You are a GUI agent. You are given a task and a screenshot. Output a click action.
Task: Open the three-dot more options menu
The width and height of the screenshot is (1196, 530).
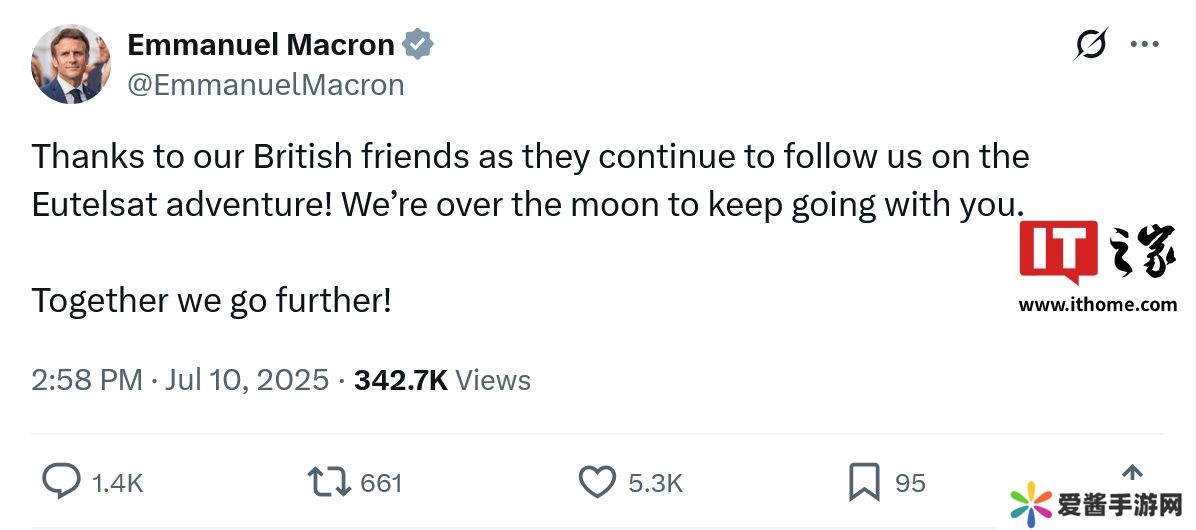[x=1144, y=45]
